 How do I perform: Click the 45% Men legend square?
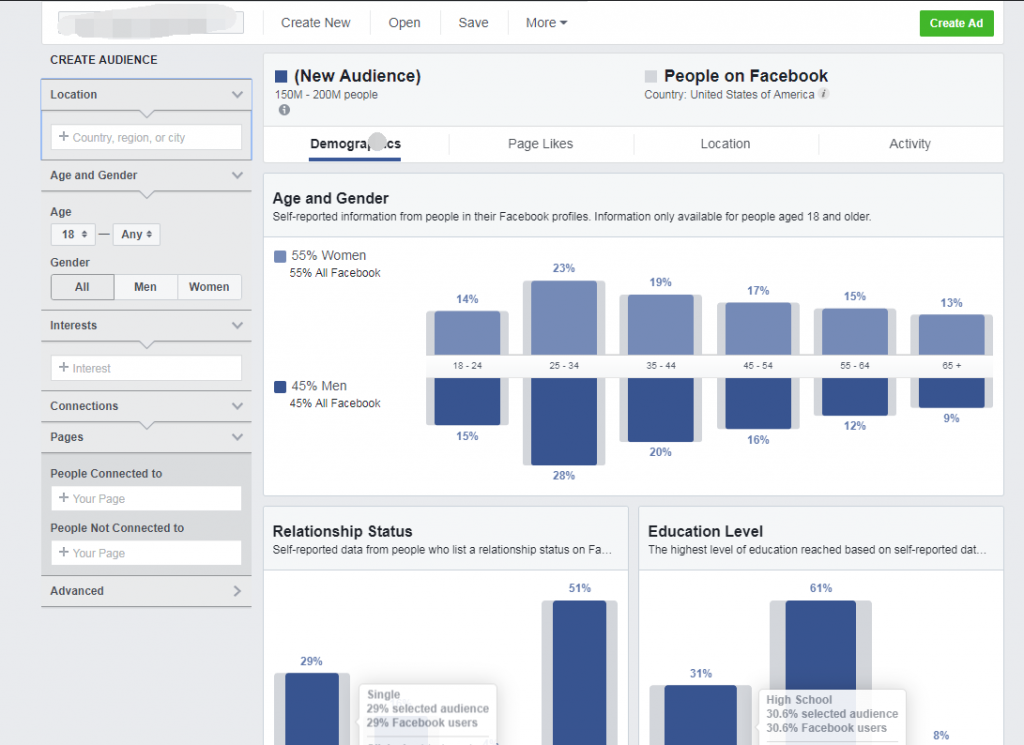click(280, 387)
